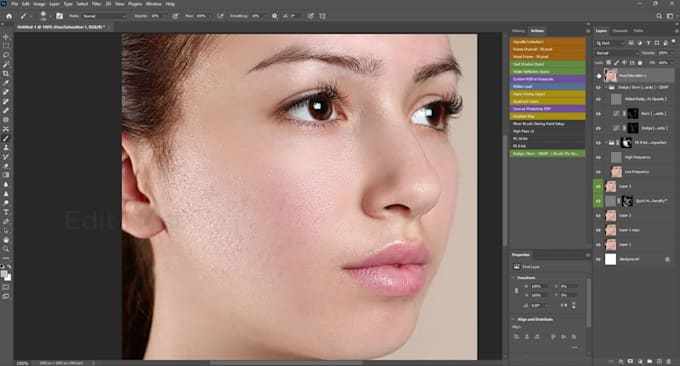The height and width of the screenshot is (366, 680).
Task: Select the Eyedropper tool
Action: tap(6, 83)
